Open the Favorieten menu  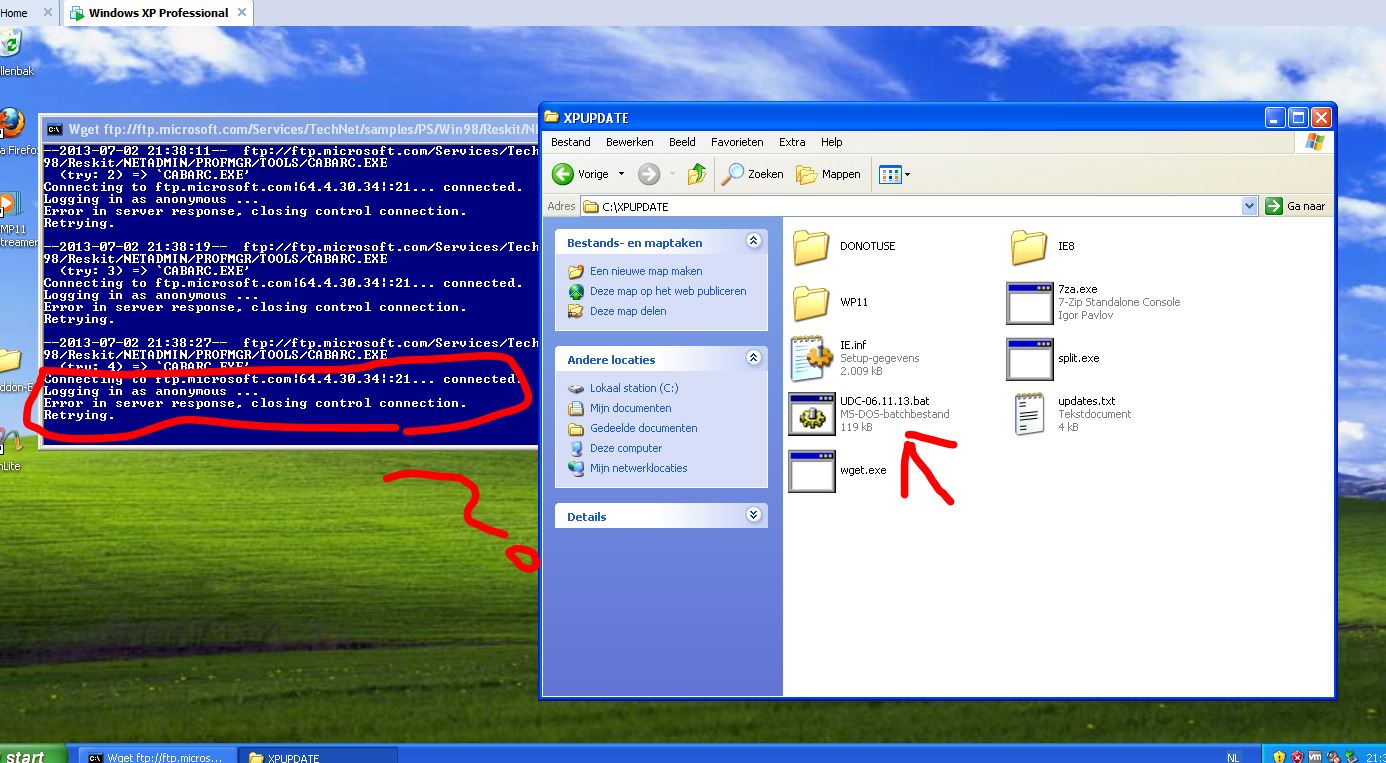tap(737, 142)
